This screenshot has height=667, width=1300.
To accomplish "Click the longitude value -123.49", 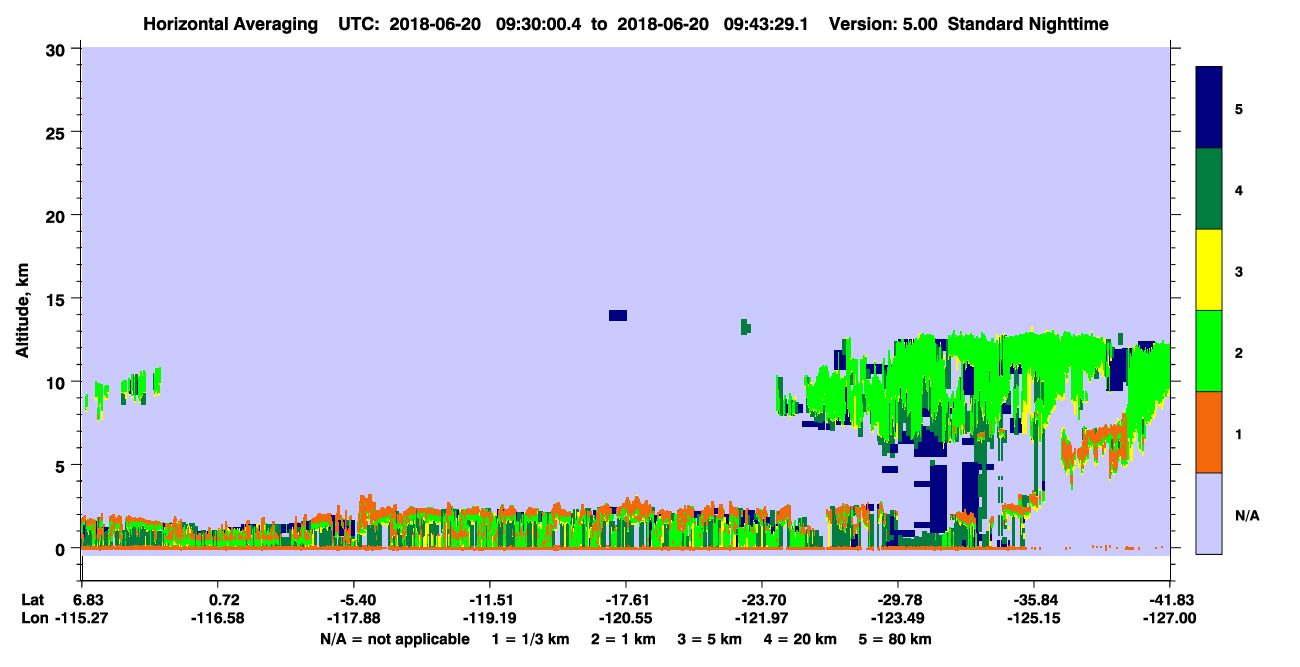I will [x=897, y=619].
